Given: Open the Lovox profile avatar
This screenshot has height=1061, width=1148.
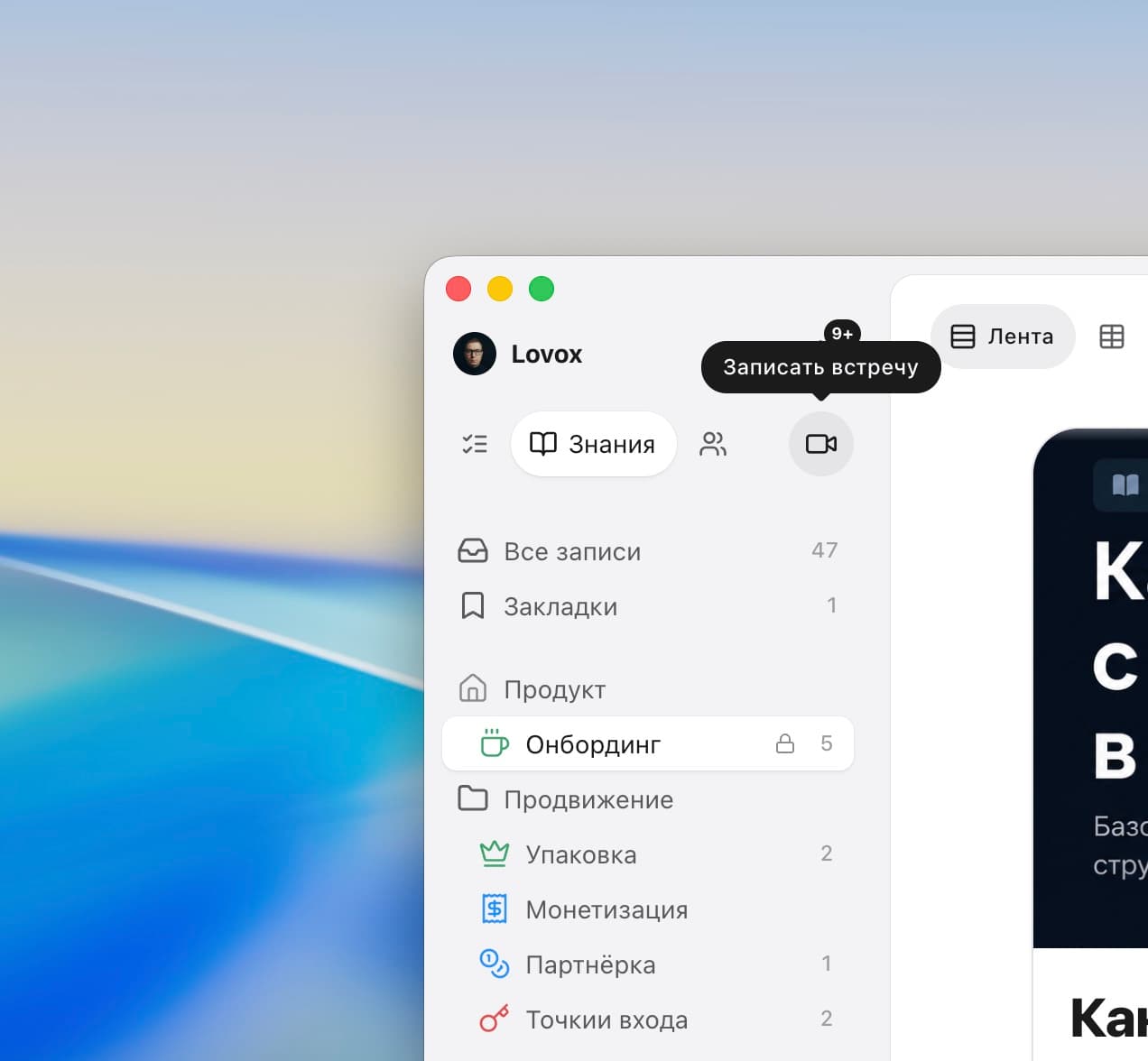Looking at the screenshot, I should coord(475,354).
